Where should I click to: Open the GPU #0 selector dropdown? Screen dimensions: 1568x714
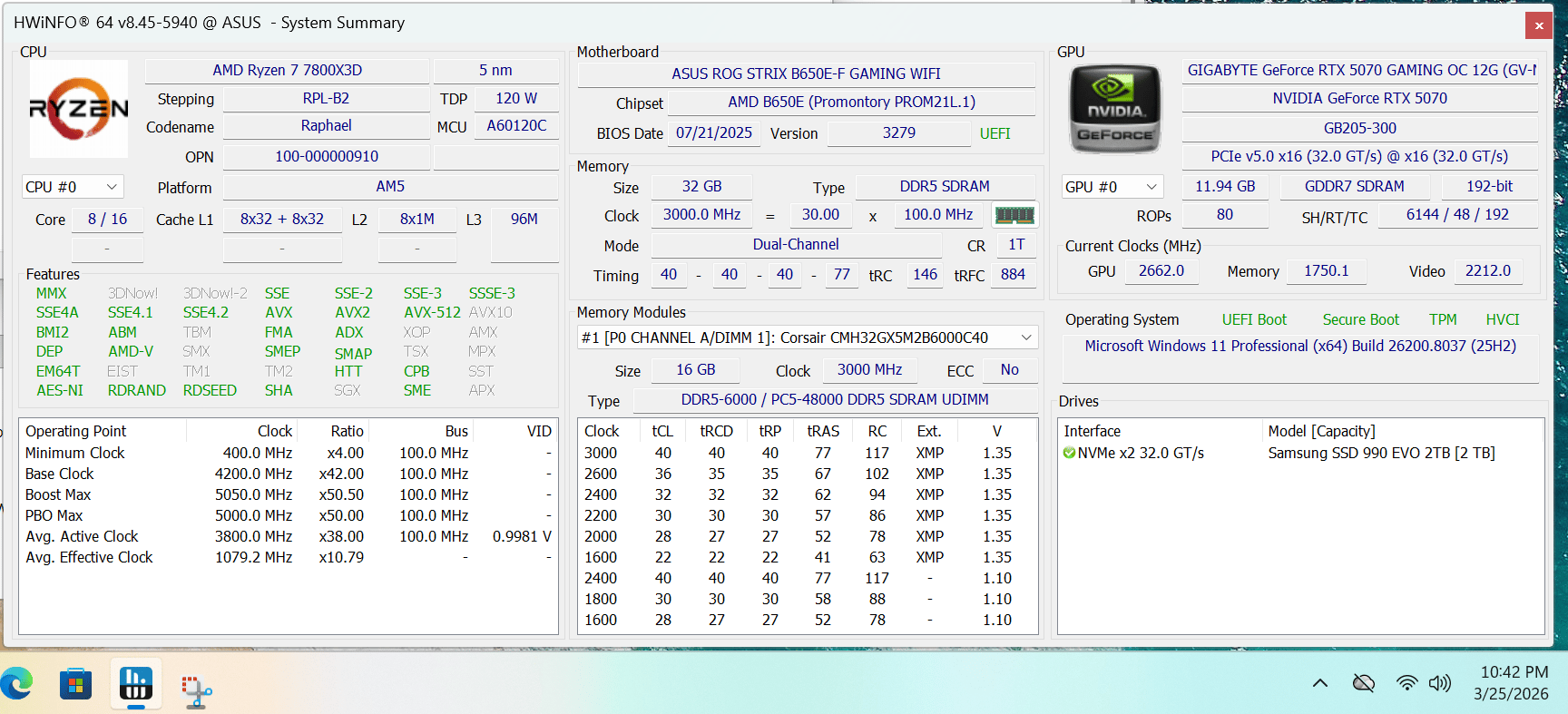pos(1112,187)
